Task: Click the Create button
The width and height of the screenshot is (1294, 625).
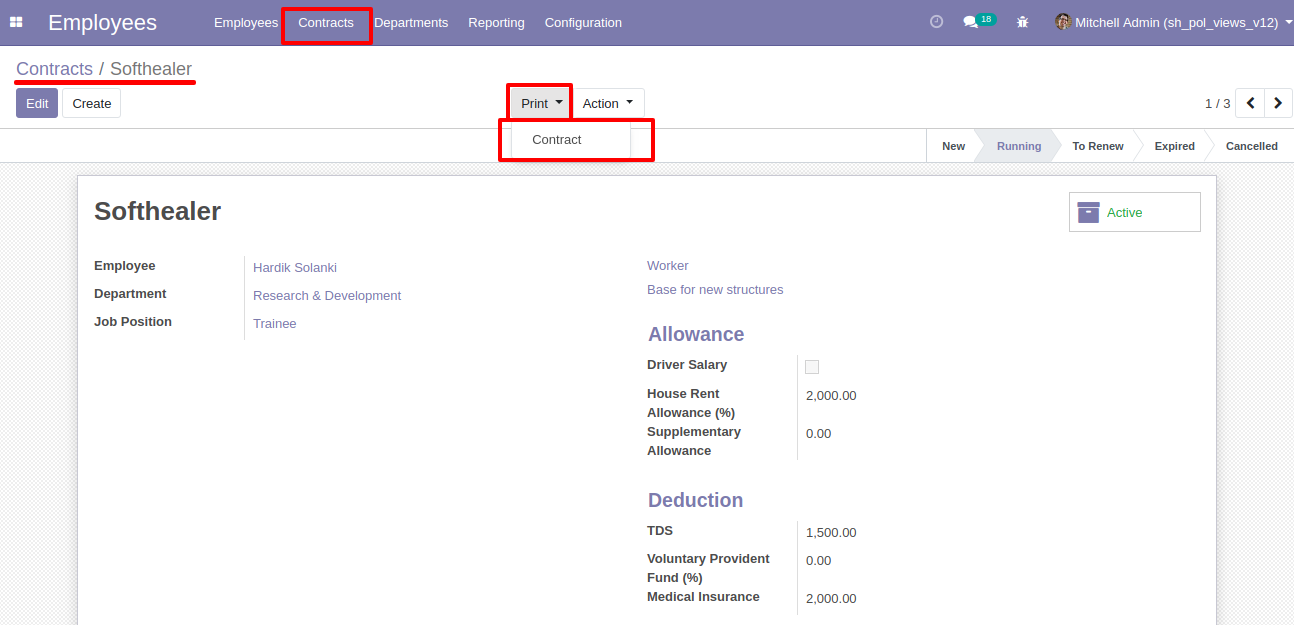Action: coord(92,103)
